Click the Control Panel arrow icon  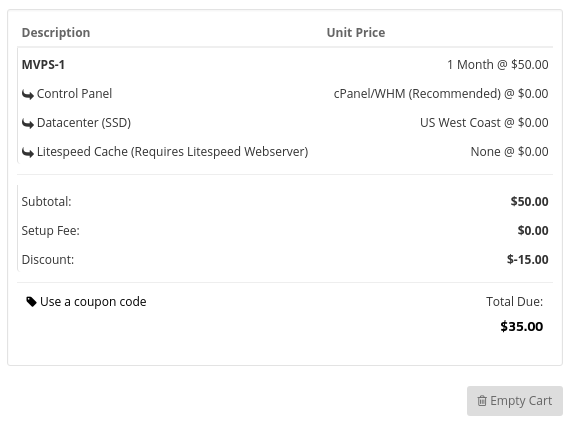(28, 94)
